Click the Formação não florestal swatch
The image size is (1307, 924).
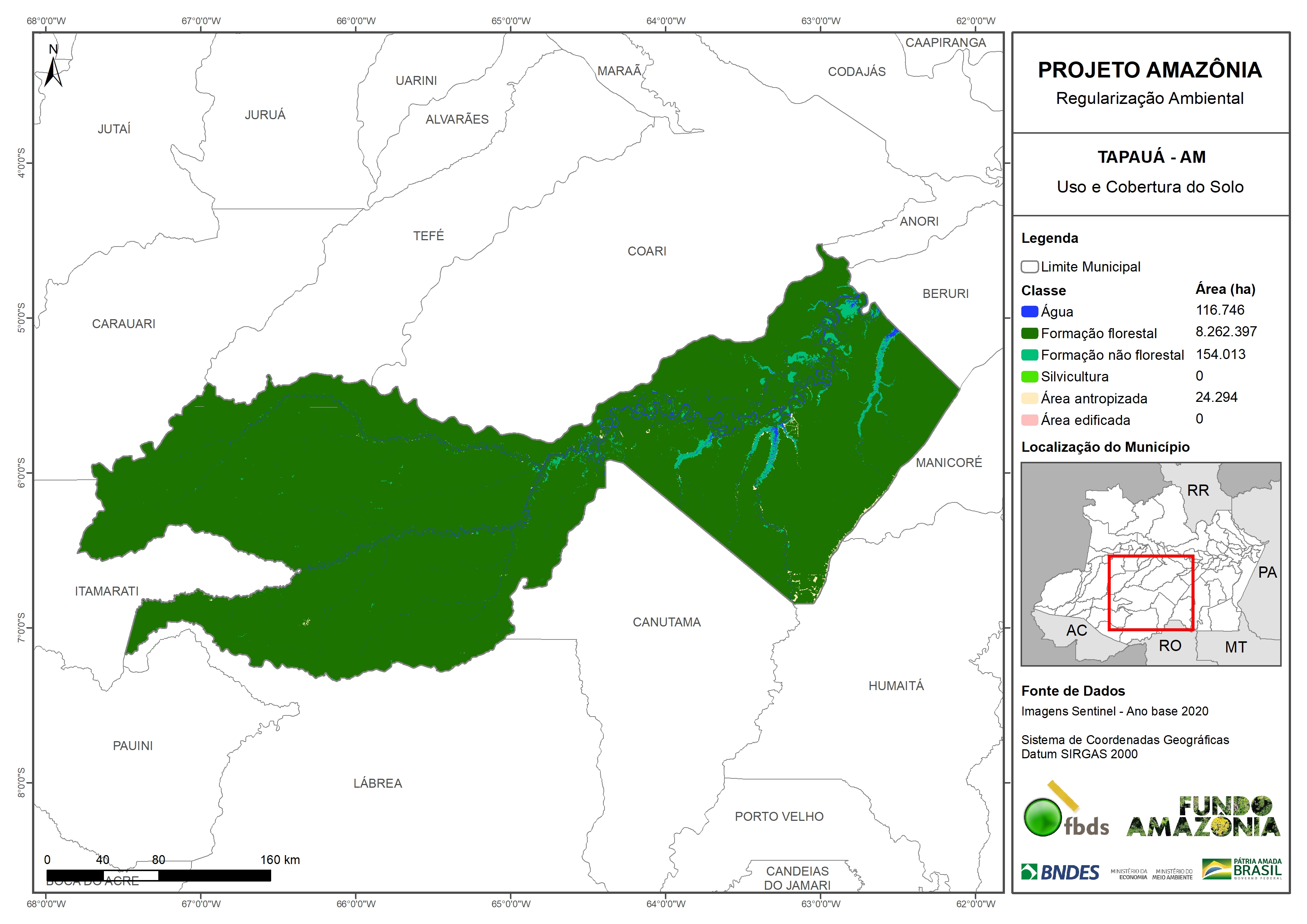click(x=1029, y=355)
